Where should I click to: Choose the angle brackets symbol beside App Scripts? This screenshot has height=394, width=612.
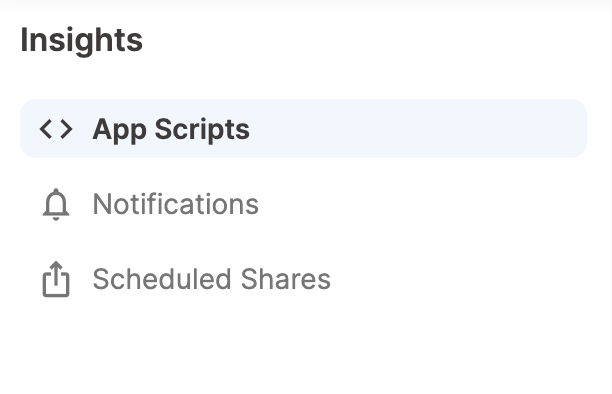tap(56, 129)
